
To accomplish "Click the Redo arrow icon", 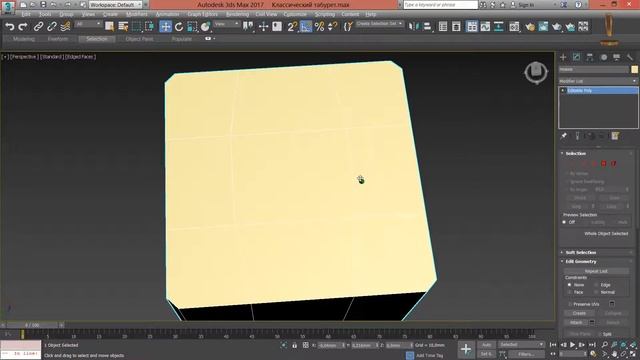I will point(23,27).
